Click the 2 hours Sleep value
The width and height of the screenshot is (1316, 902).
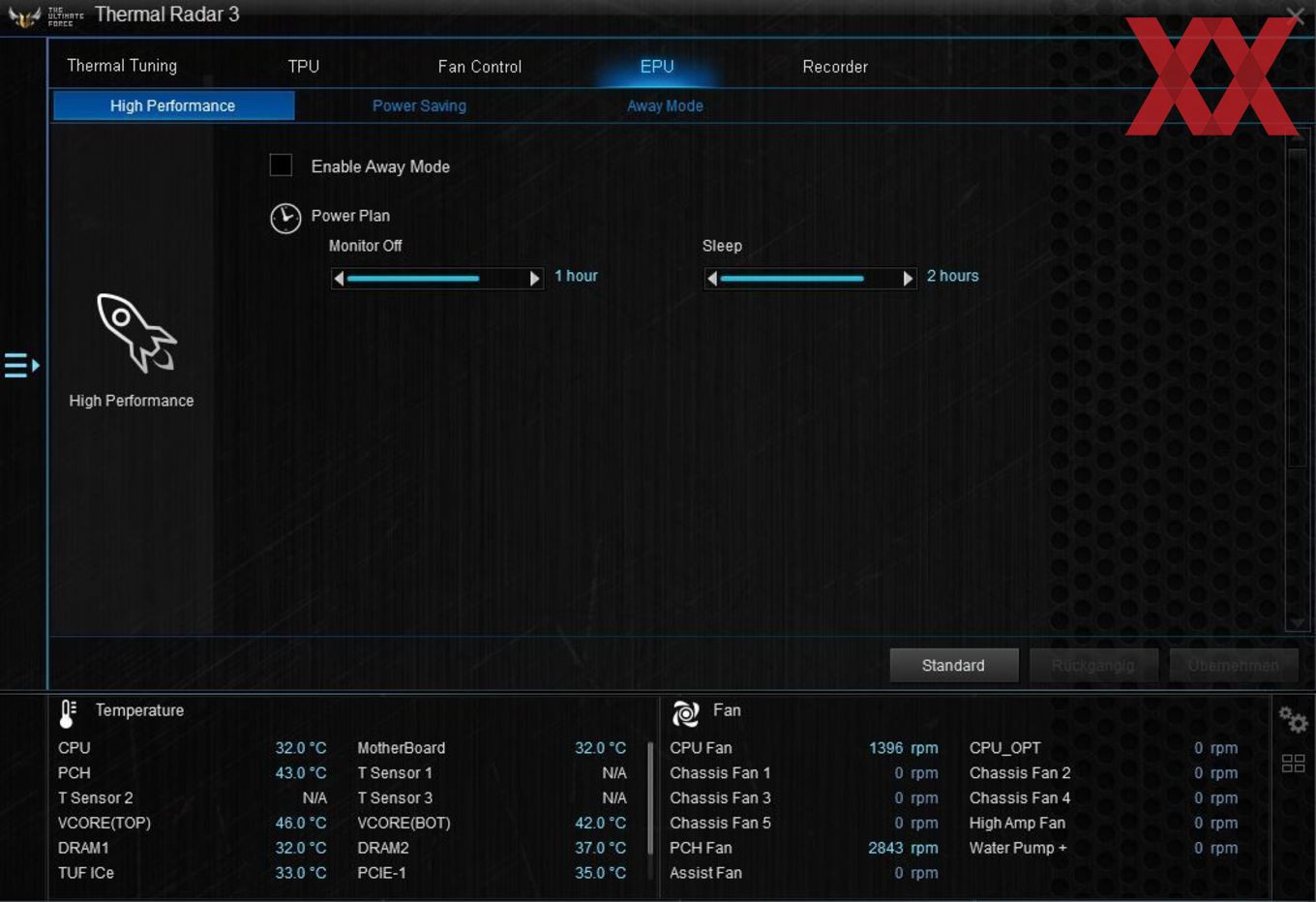pos(953,276)
